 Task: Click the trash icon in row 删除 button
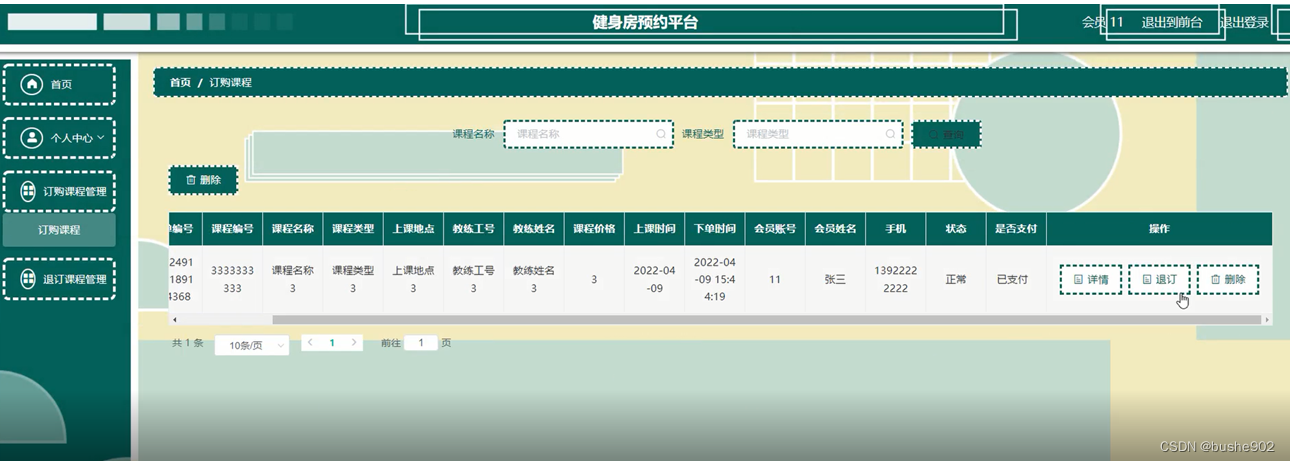click(1215, 280)
